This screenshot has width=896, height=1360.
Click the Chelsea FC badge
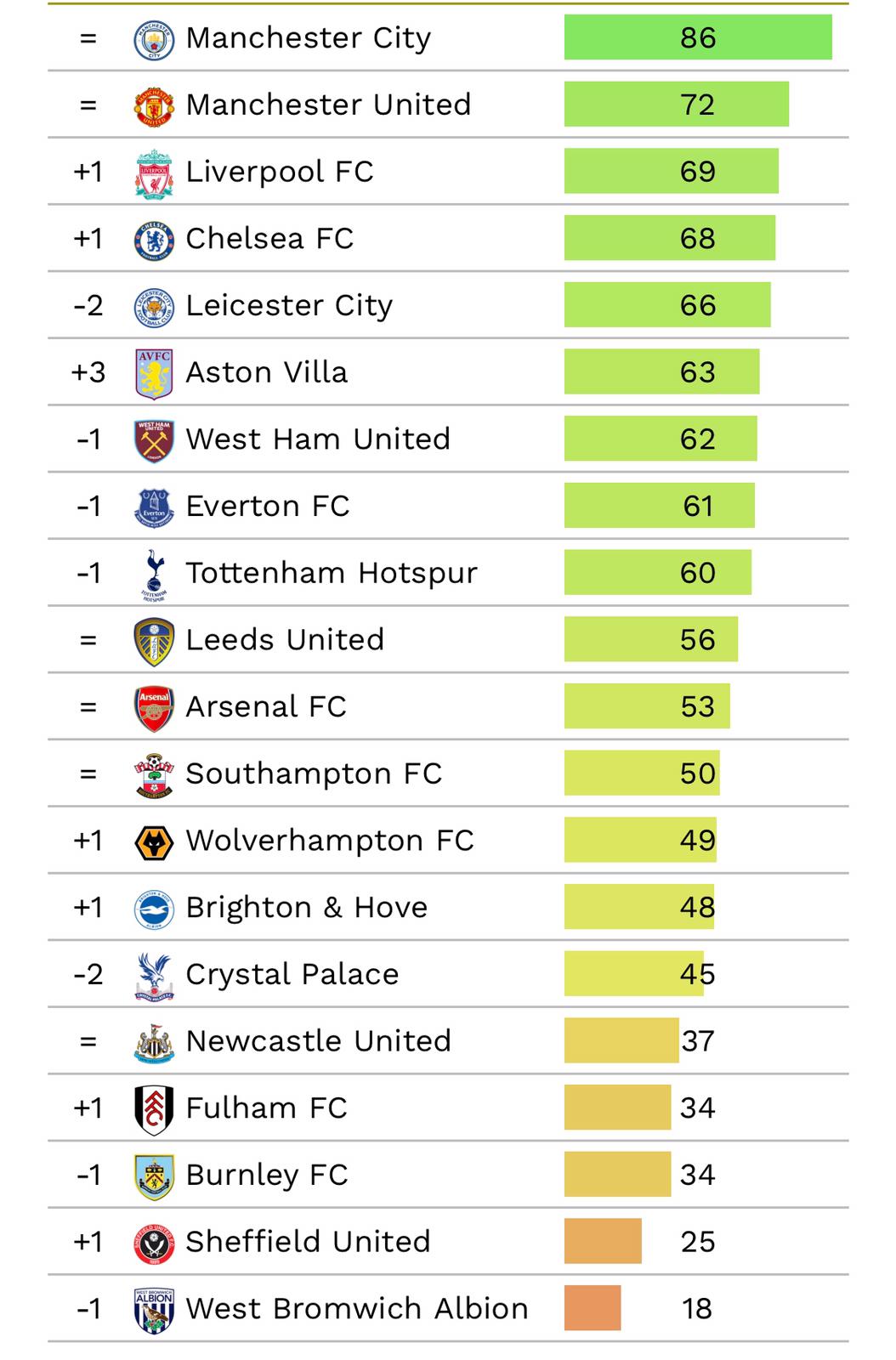point(154,240)
